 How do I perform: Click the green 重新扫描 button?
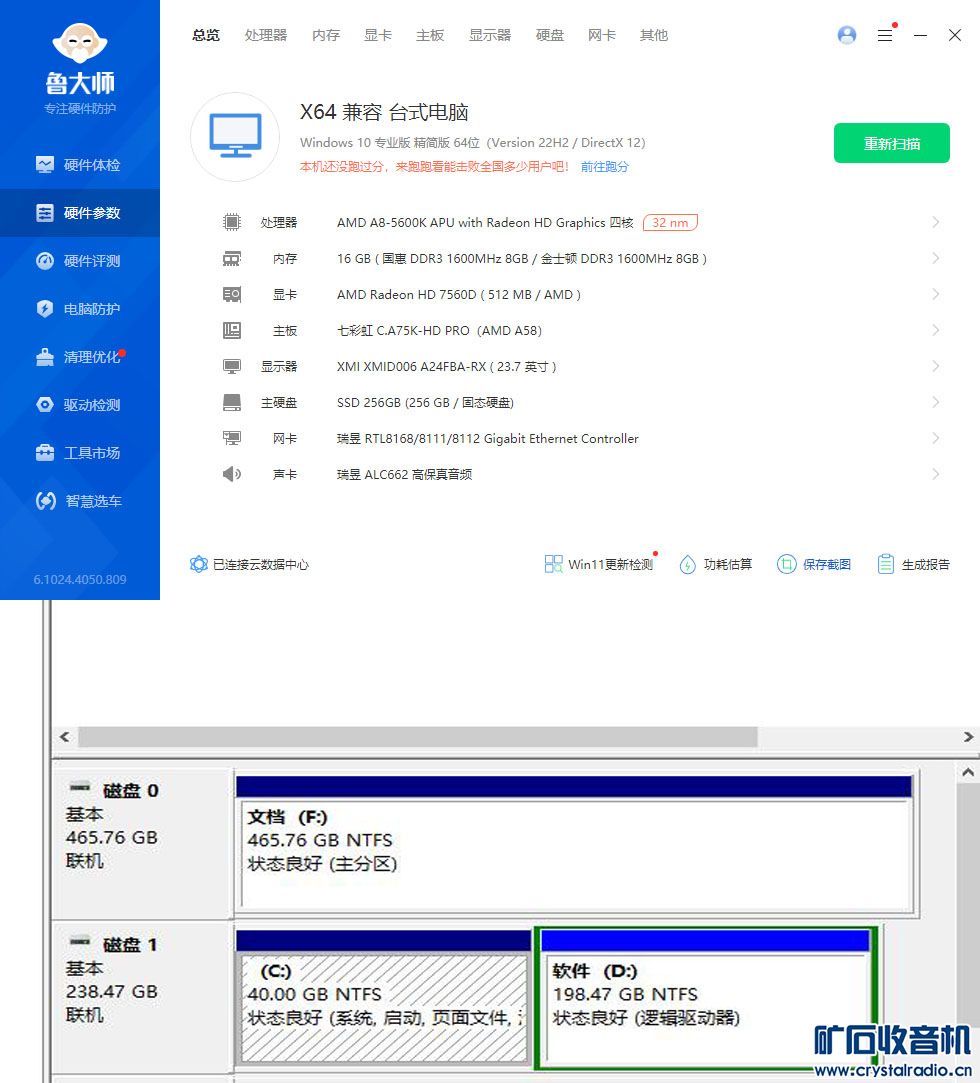(892, 143)
